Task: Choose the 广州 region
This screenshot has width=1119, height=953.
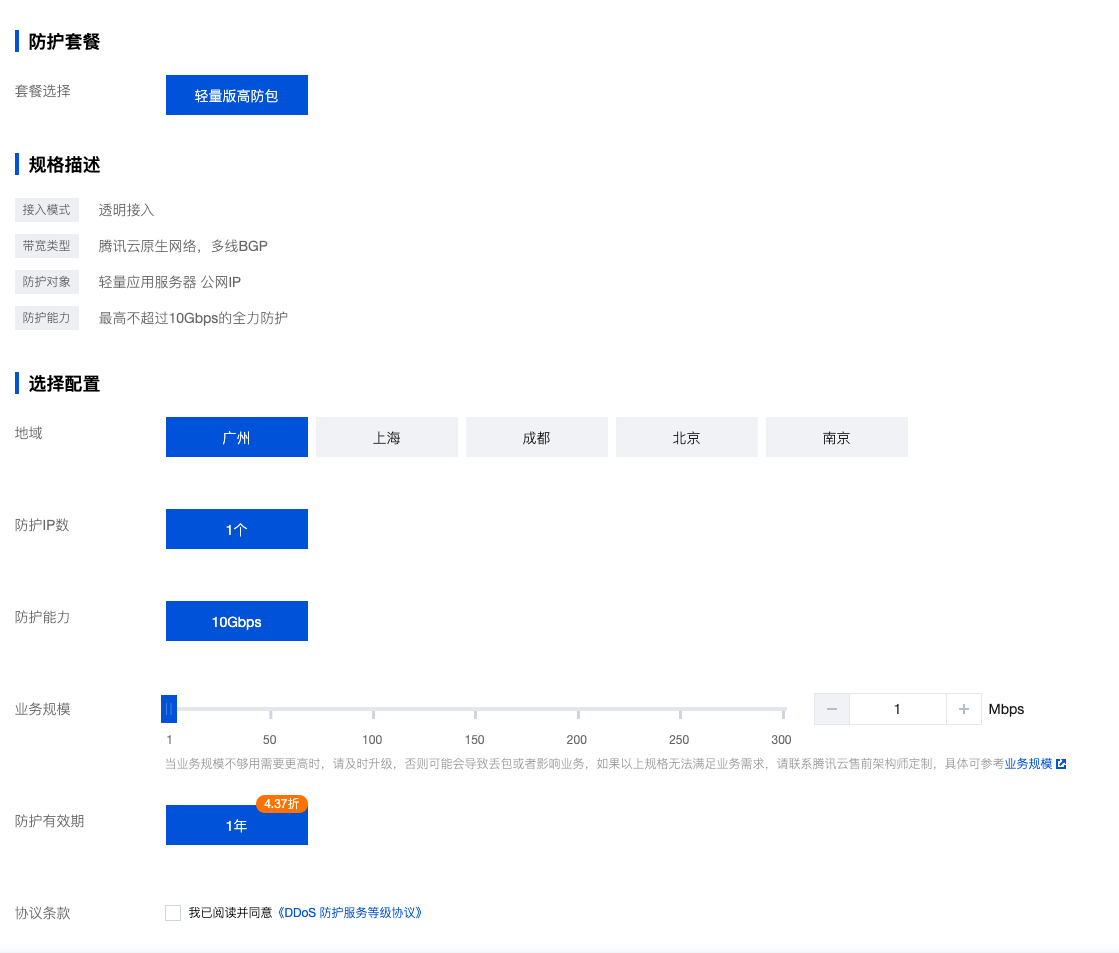Action: coord(237,437)
